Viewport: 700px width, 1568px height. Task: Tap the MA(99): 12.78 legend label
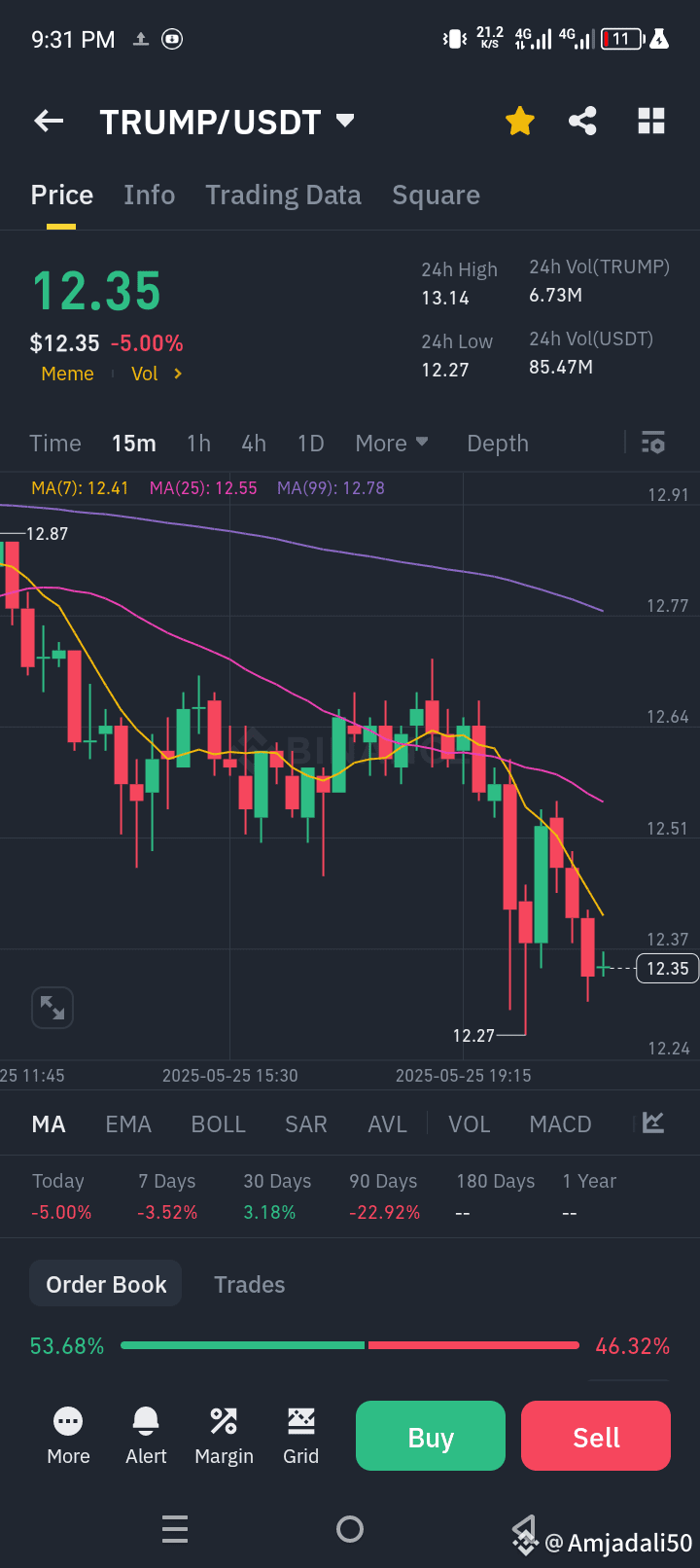click(331, 488)
